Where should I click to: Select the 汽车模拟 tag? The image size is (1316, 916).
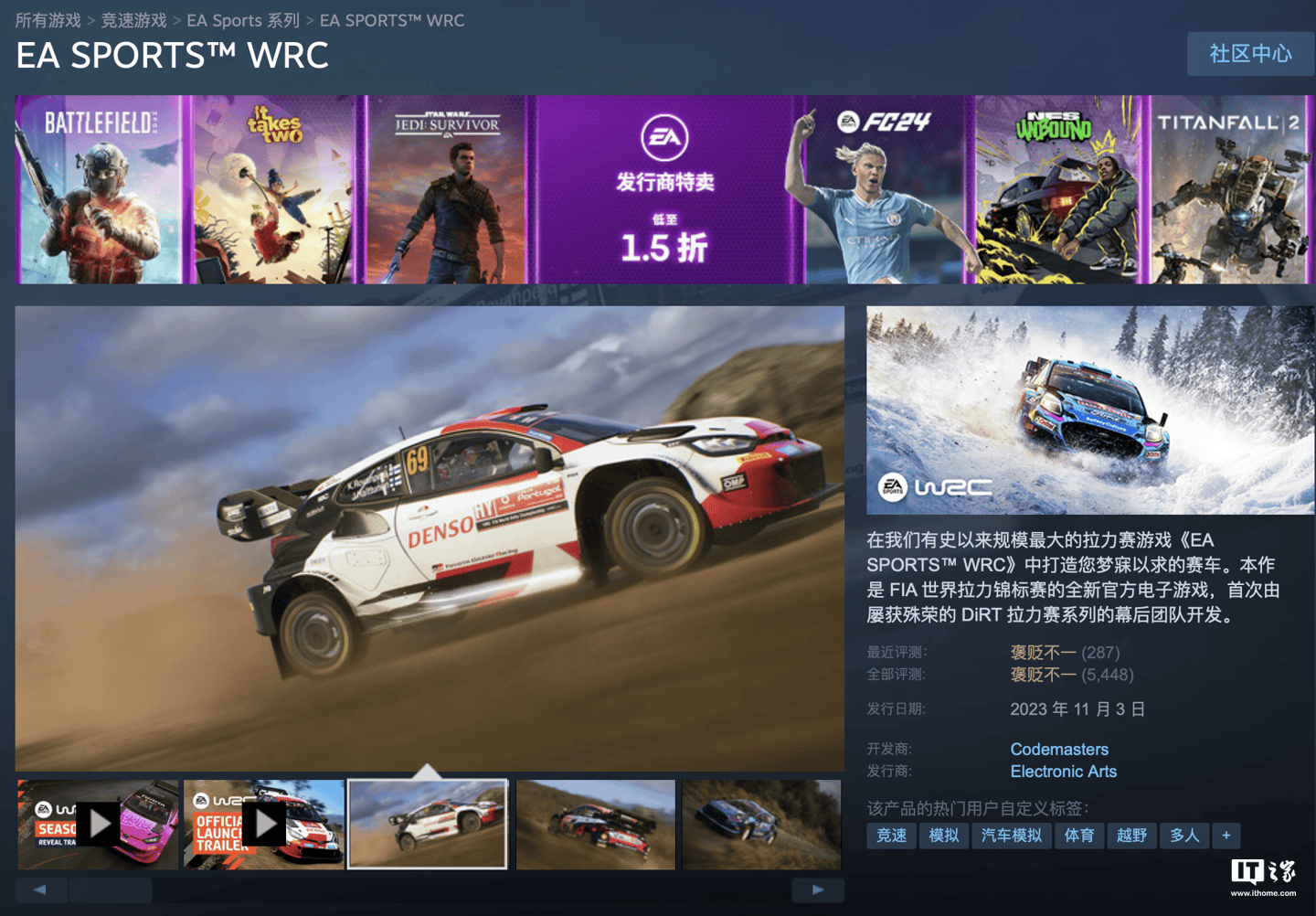(x=1011, y=836)
